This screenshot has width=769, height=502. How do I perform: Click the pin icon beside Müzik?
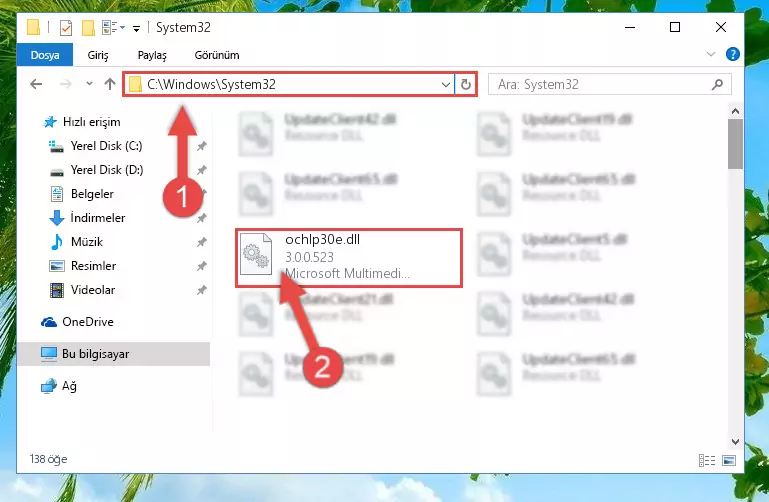pyautogui.click(x=201, y=242)
